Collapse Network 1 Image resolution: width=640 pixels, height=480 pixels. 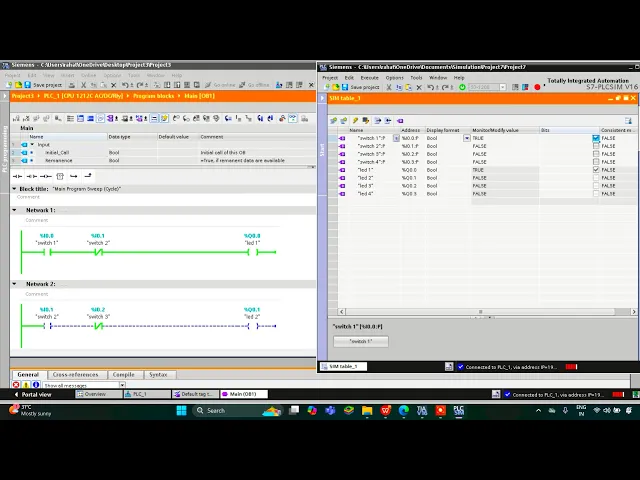pos(14,210)
